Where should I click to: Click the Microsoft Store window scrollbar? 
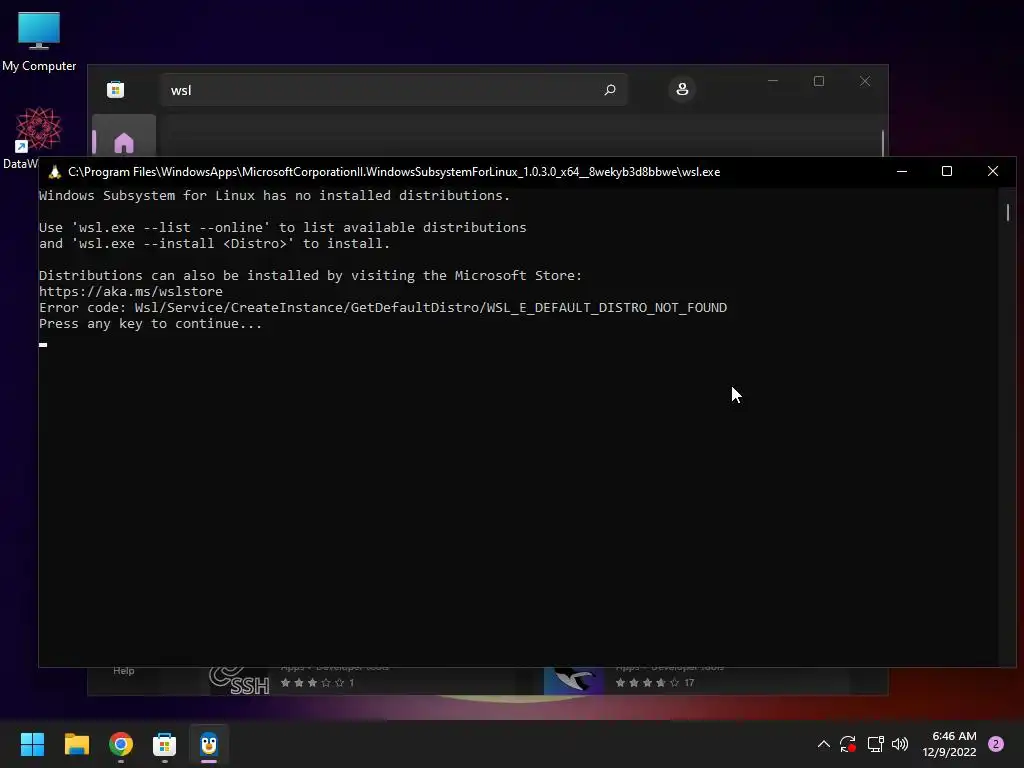[883, 143]
